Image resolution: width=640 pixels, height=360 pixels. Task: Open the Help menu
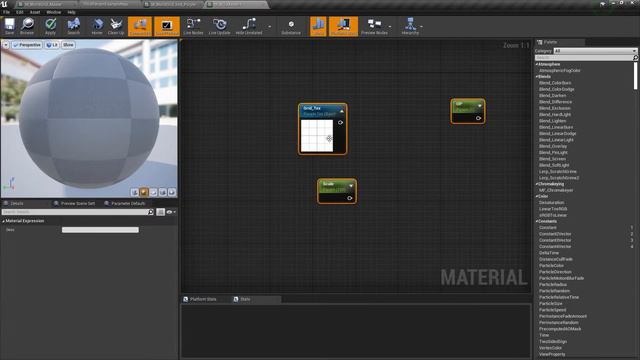click(71, 12)
